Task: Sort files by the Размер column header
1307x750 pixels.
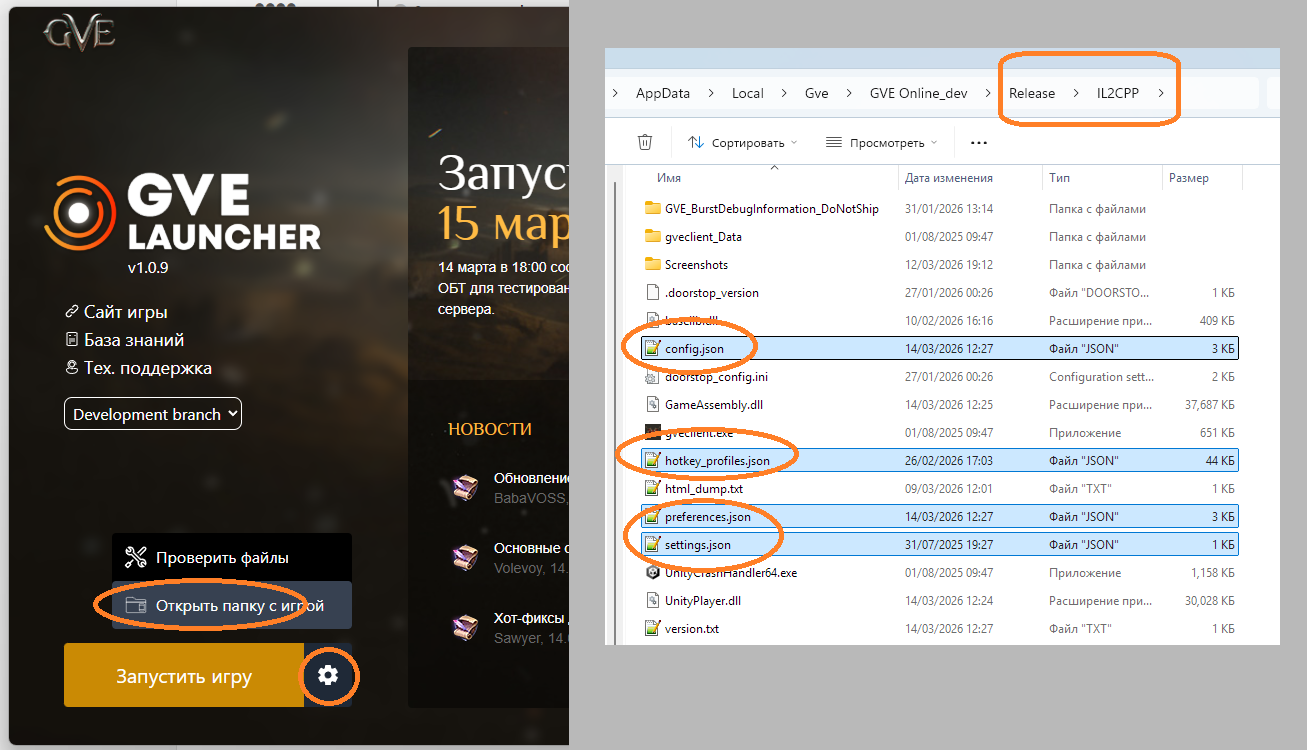Action: [x=1188, y=178]
